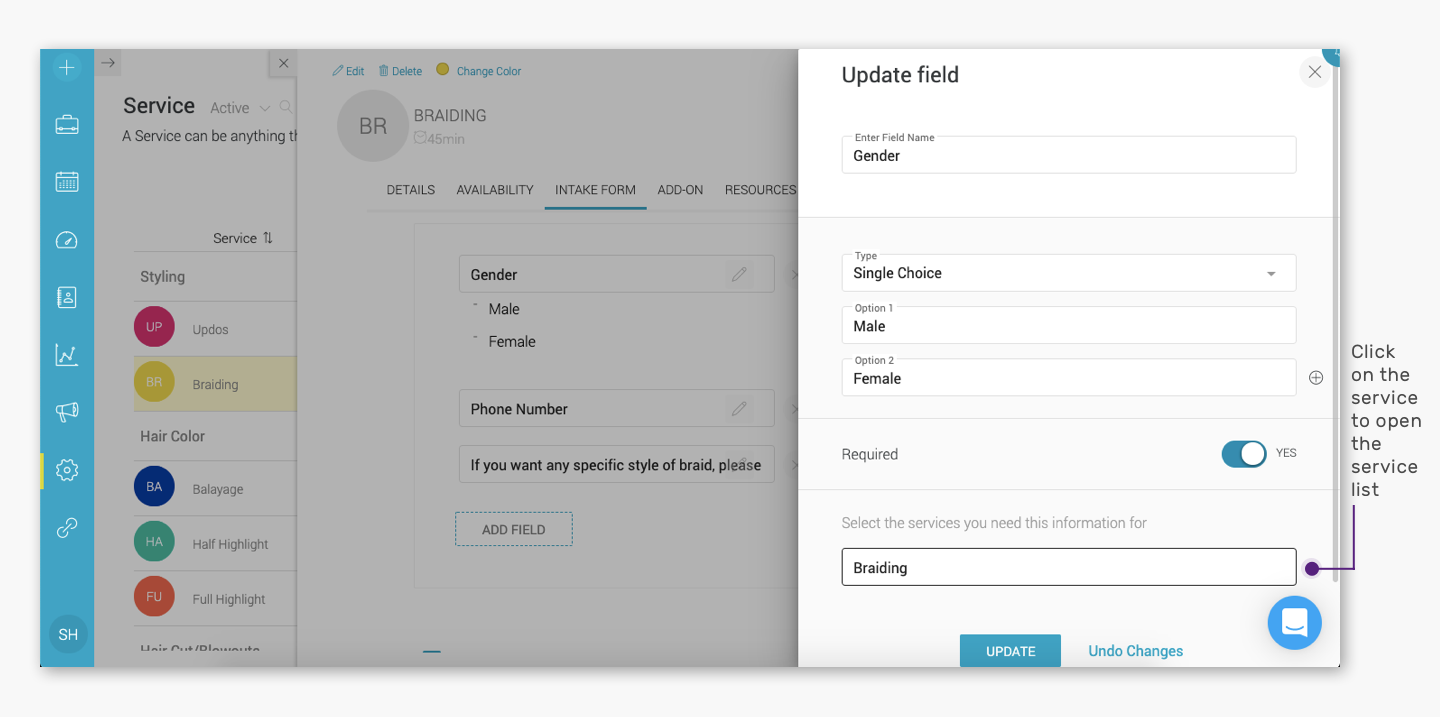
Task: Click the Change Color link
Action: [489, 71]
